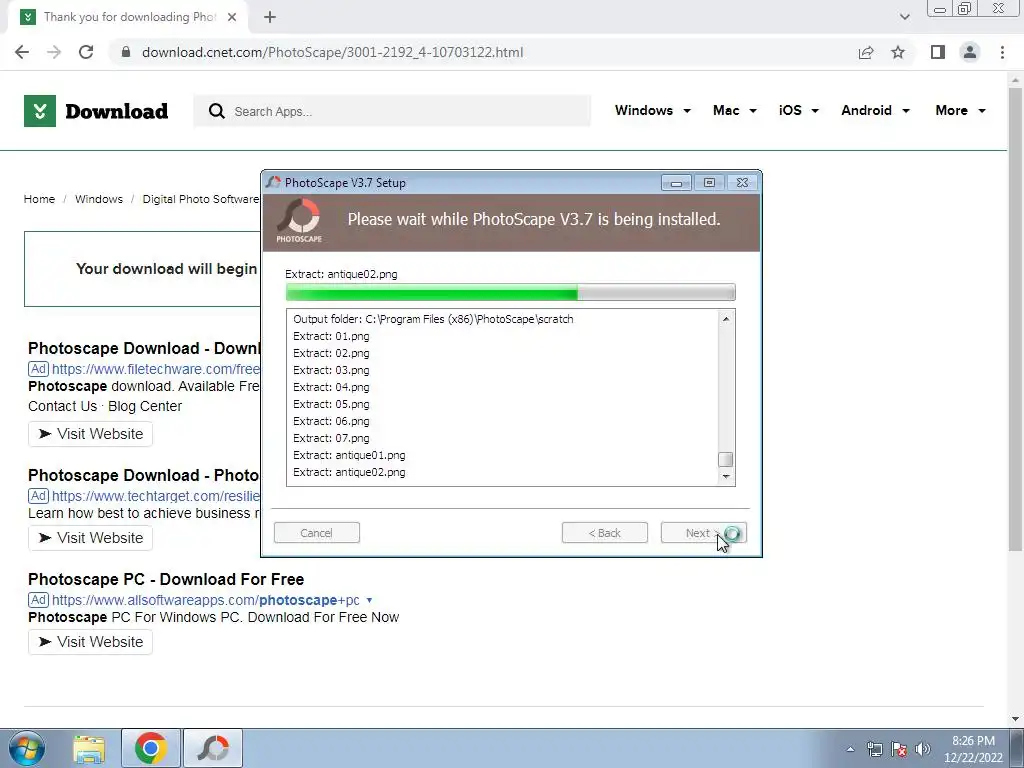This screenshot has height=768, width=1024.
Task: Open the network tray icon
Action: coord(874,750)
